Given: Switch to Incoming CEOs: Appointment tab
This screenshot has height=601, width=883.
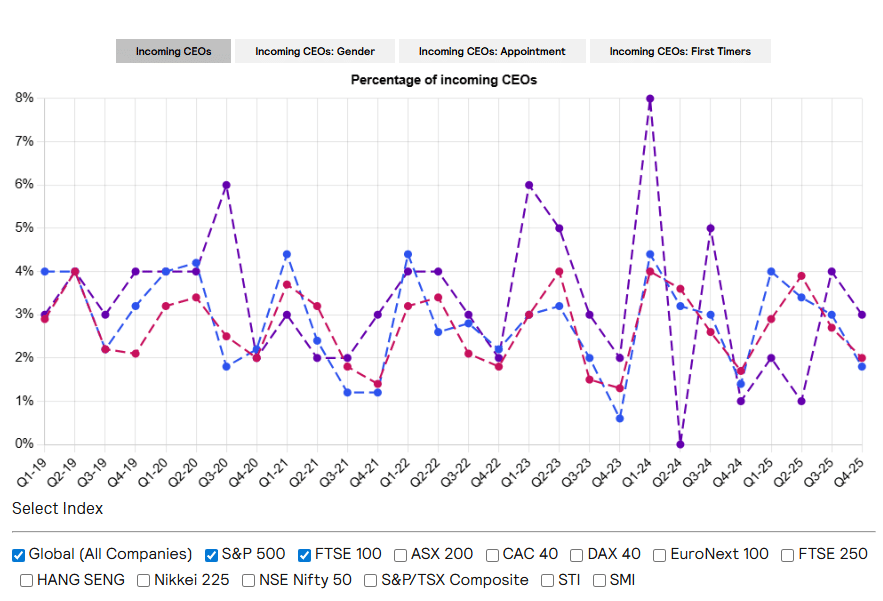Looking at the screenshot, I should pyautogui.click(x=492, y=51).
